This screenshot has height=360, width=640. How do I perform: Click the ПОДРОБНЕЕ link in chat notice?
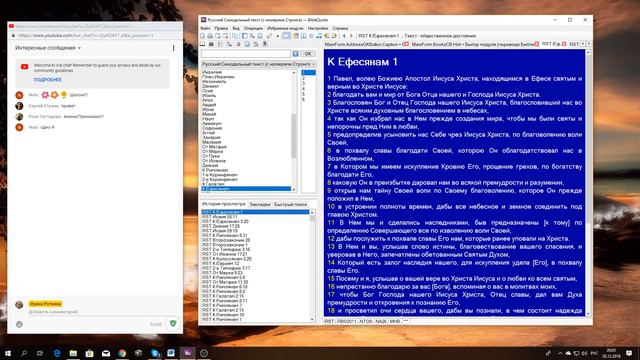click(x=47, y=80)
